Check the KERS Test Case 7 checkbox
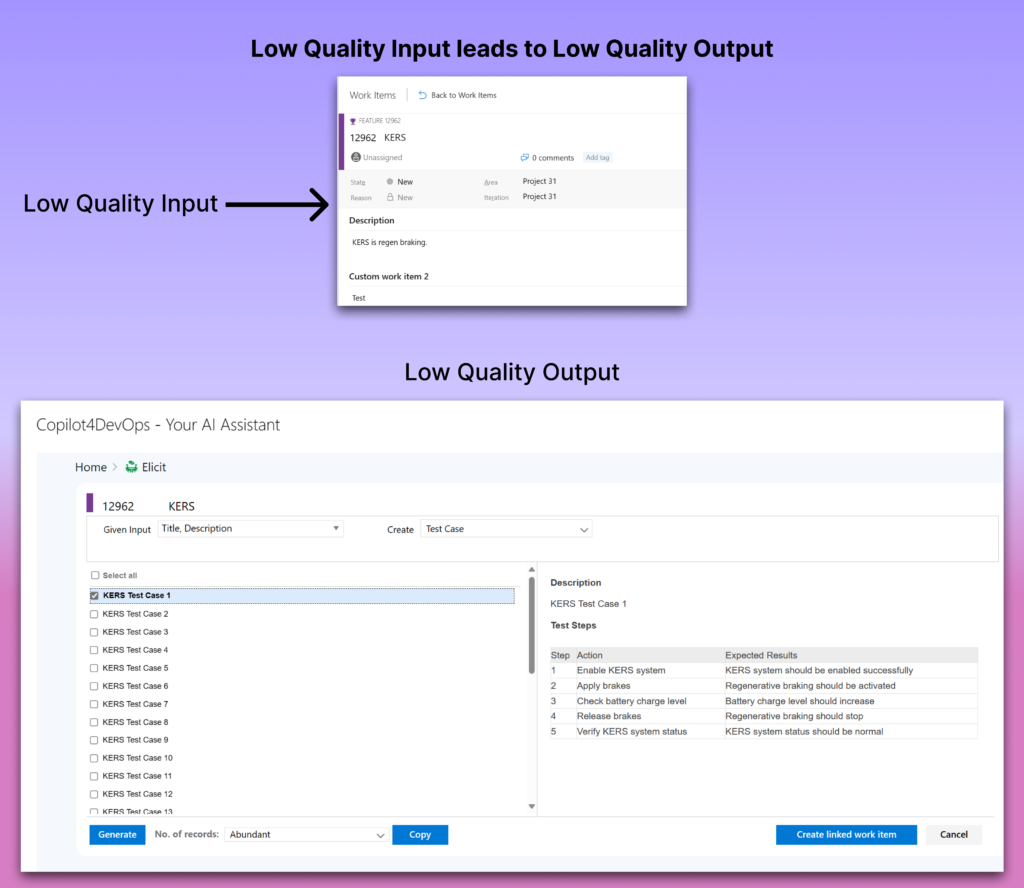The height and width of the screenshot is (888, 1024). (94, 704)
